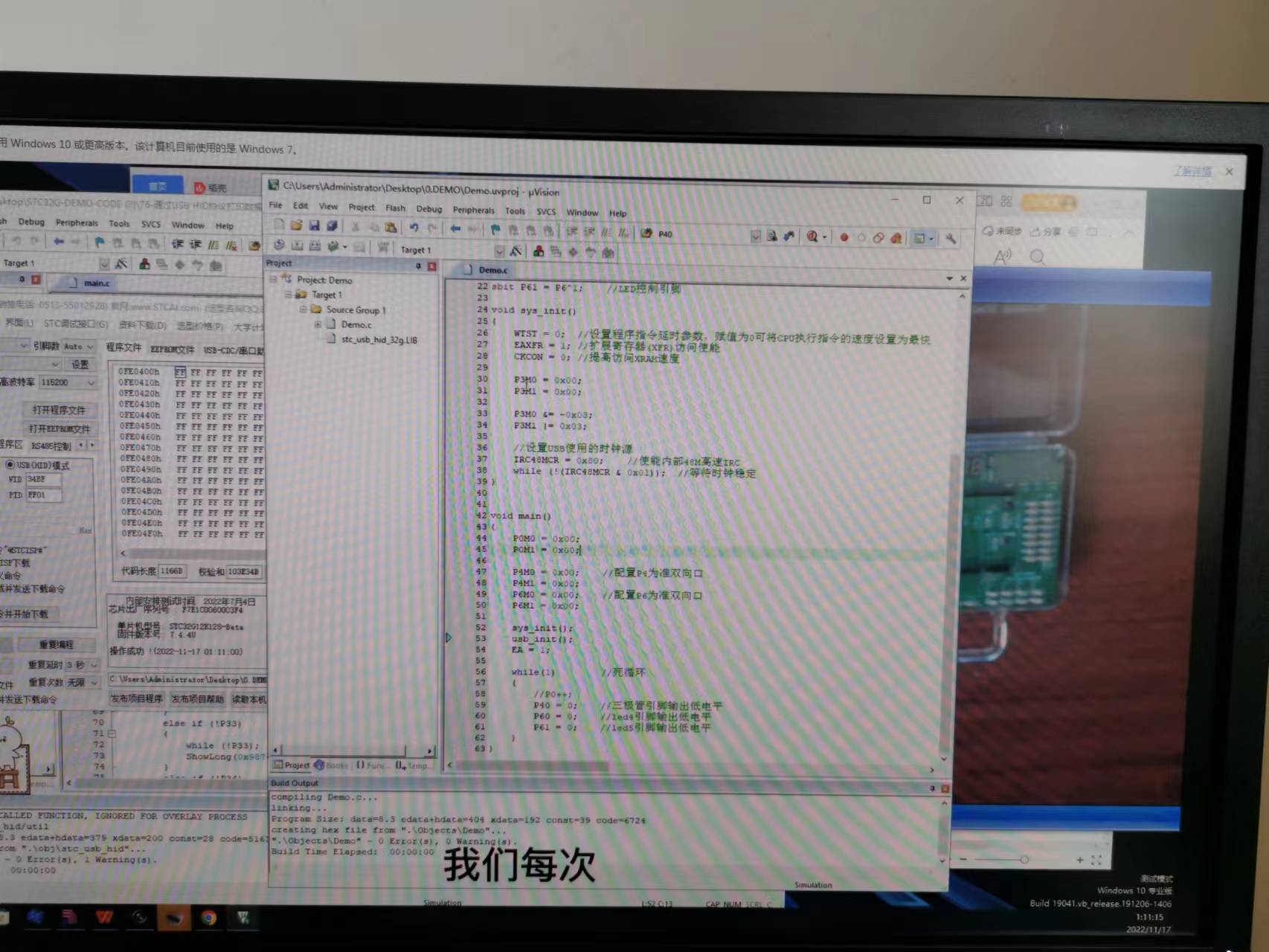Click the WPS icon in the taskbar
The image size is (1269, 952).
104,917
